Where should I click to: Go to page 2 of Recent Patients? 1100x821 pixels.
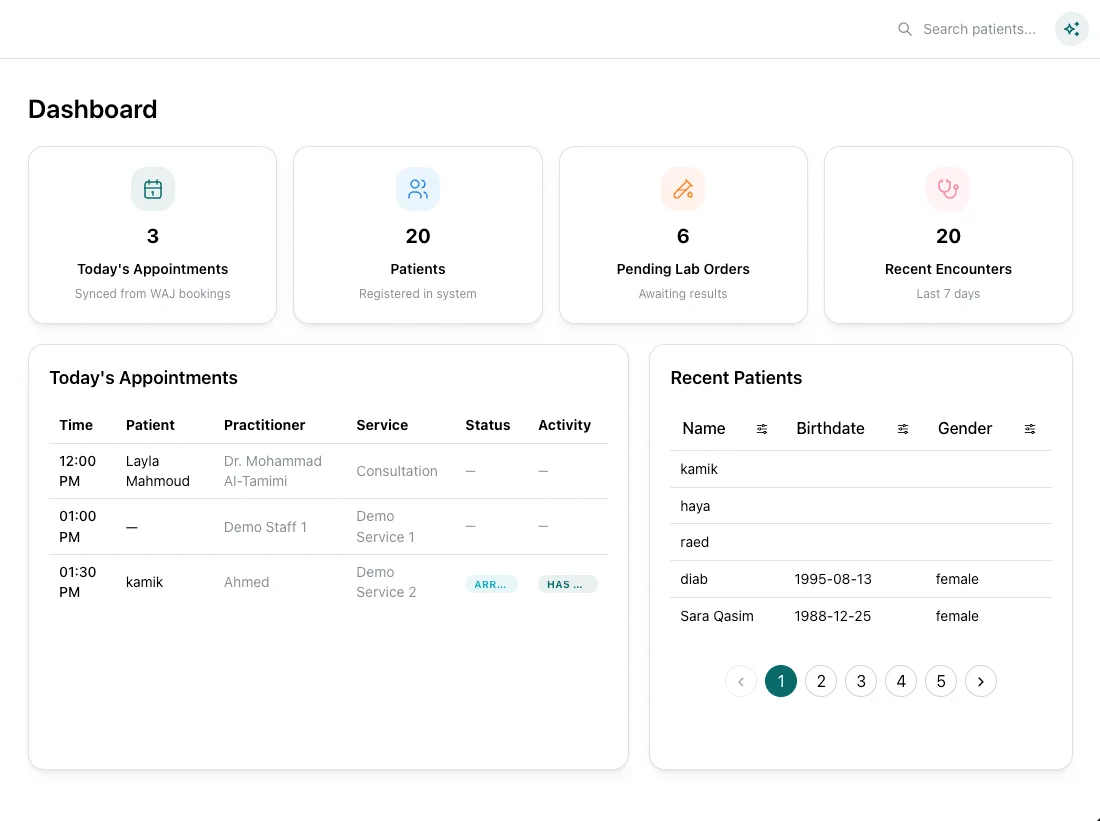tap(821, 681)
